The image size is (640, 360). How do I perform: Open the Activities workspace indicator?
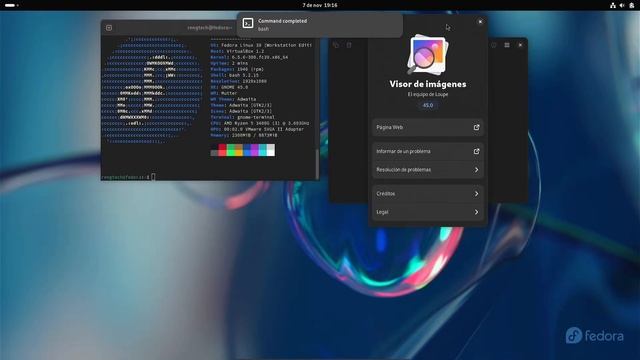point(11,5)
